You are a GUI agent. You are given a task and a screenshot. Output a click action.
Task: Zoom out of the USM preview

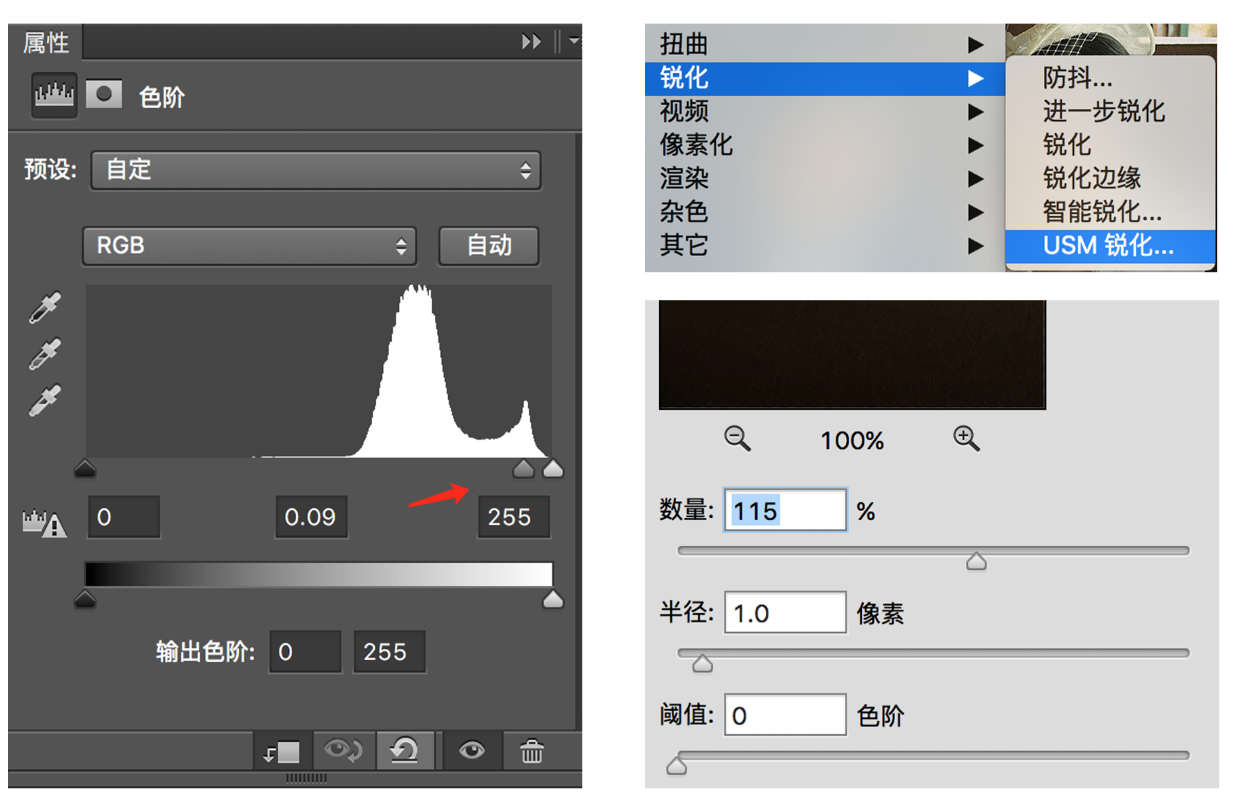pyautogui.click(x=738, y=438)
